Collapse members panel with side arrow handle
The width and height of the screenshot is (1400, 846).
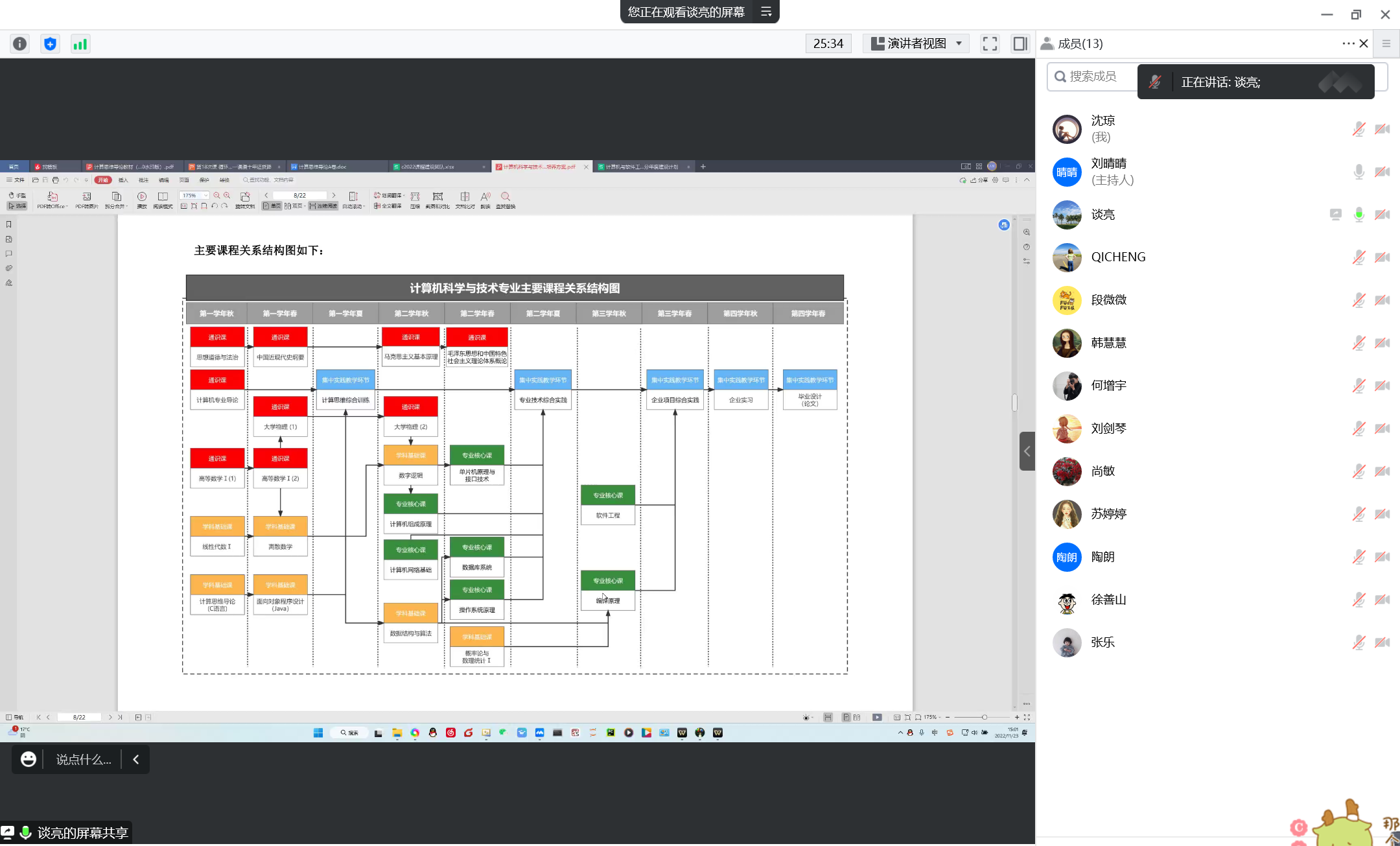[x=1027, y=451]
